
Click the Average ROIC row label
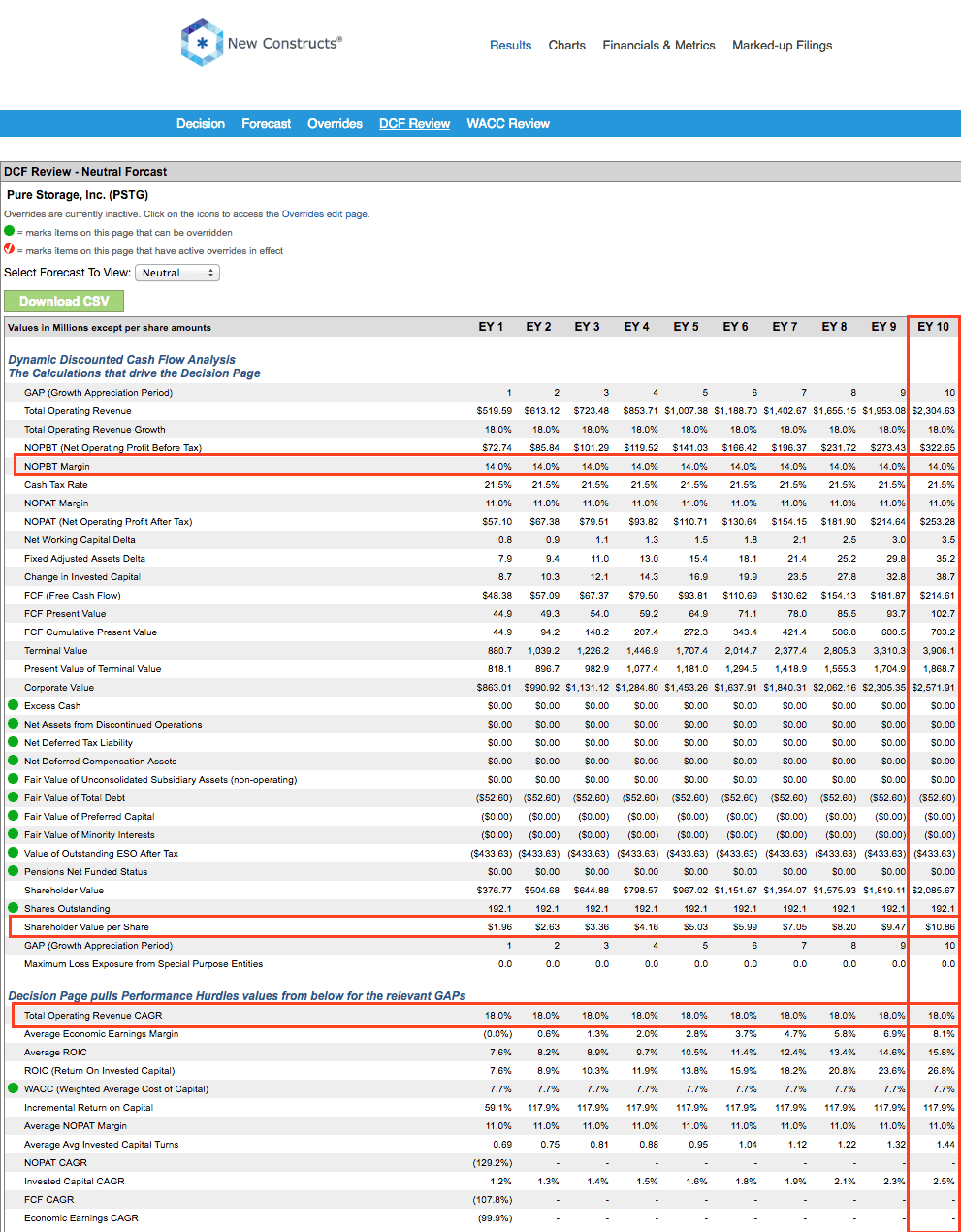click(x=55, y=1053)
